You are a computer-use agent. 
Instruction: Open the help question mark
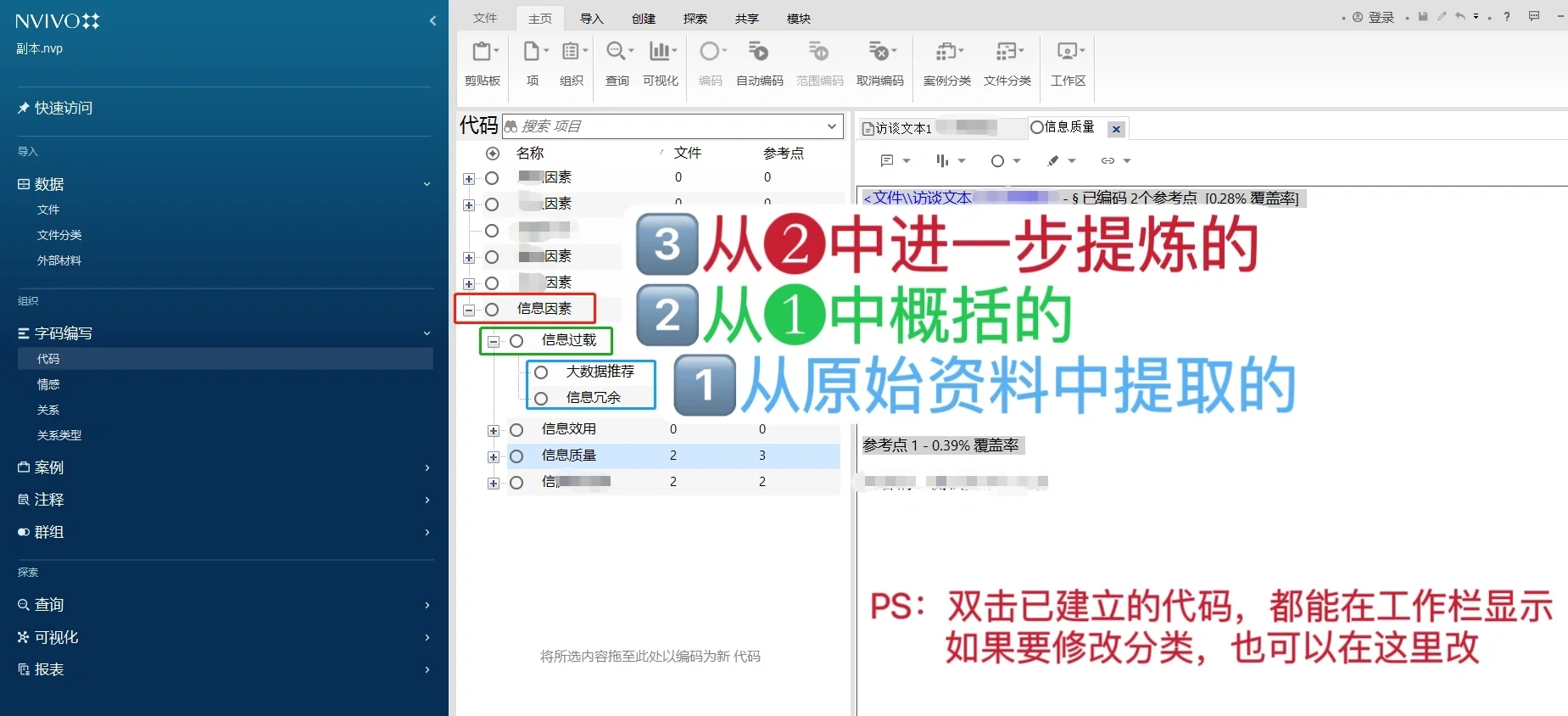pyautogui.click(x=1507, y=16)
